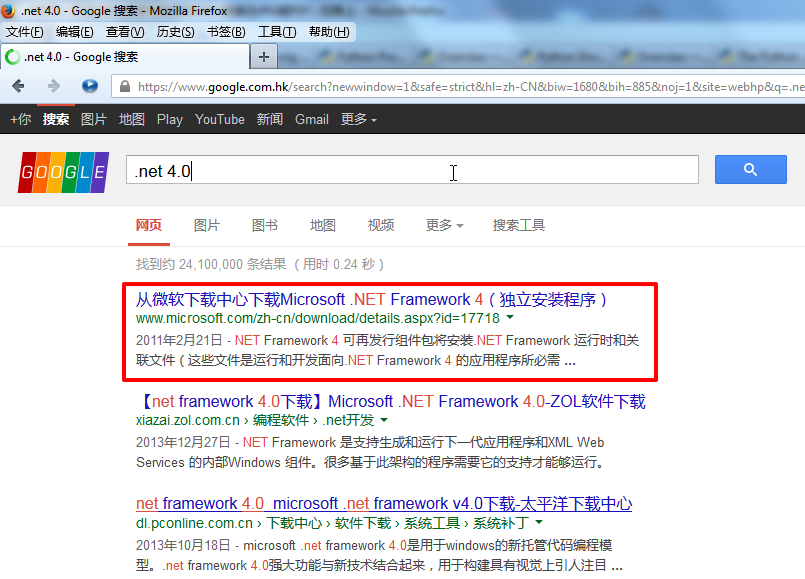The image size is (805, 579).
Task: Expand arrow next to microsoft.com URL
Action: pyautogui.click(x=510, y=317)
